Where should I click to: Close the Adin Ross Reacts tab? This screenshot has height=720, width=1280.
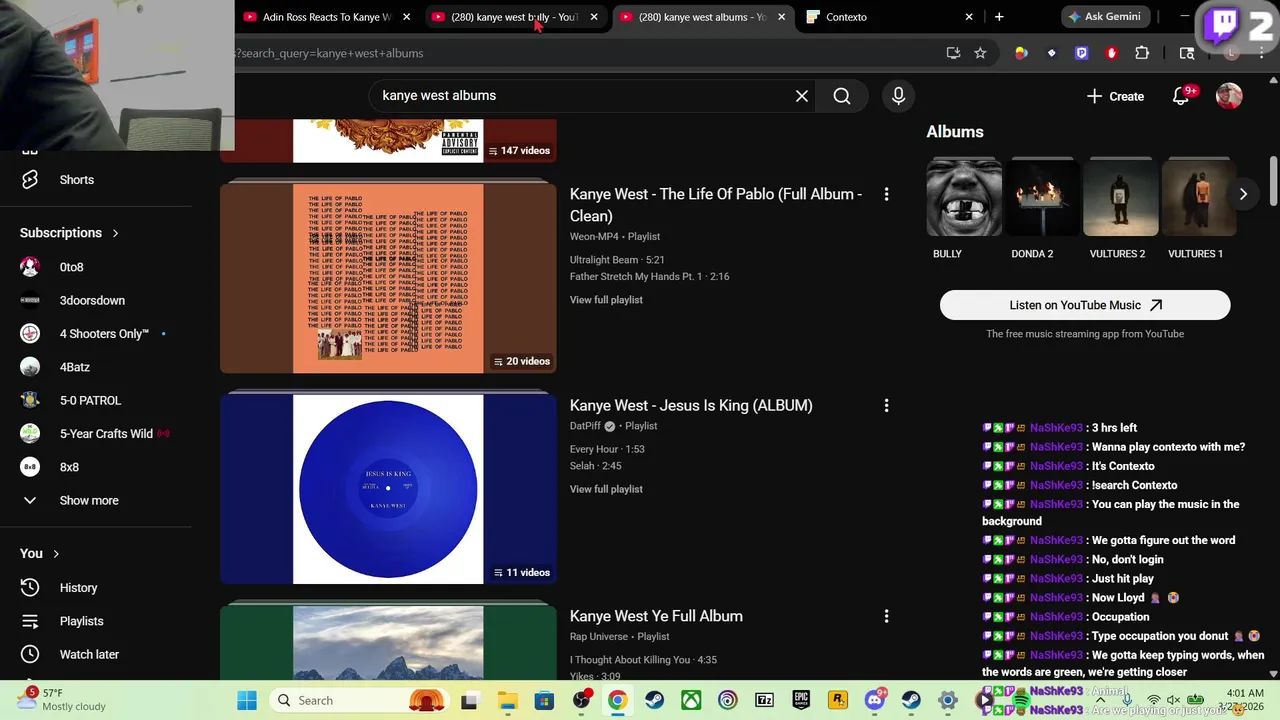[406, 17]
